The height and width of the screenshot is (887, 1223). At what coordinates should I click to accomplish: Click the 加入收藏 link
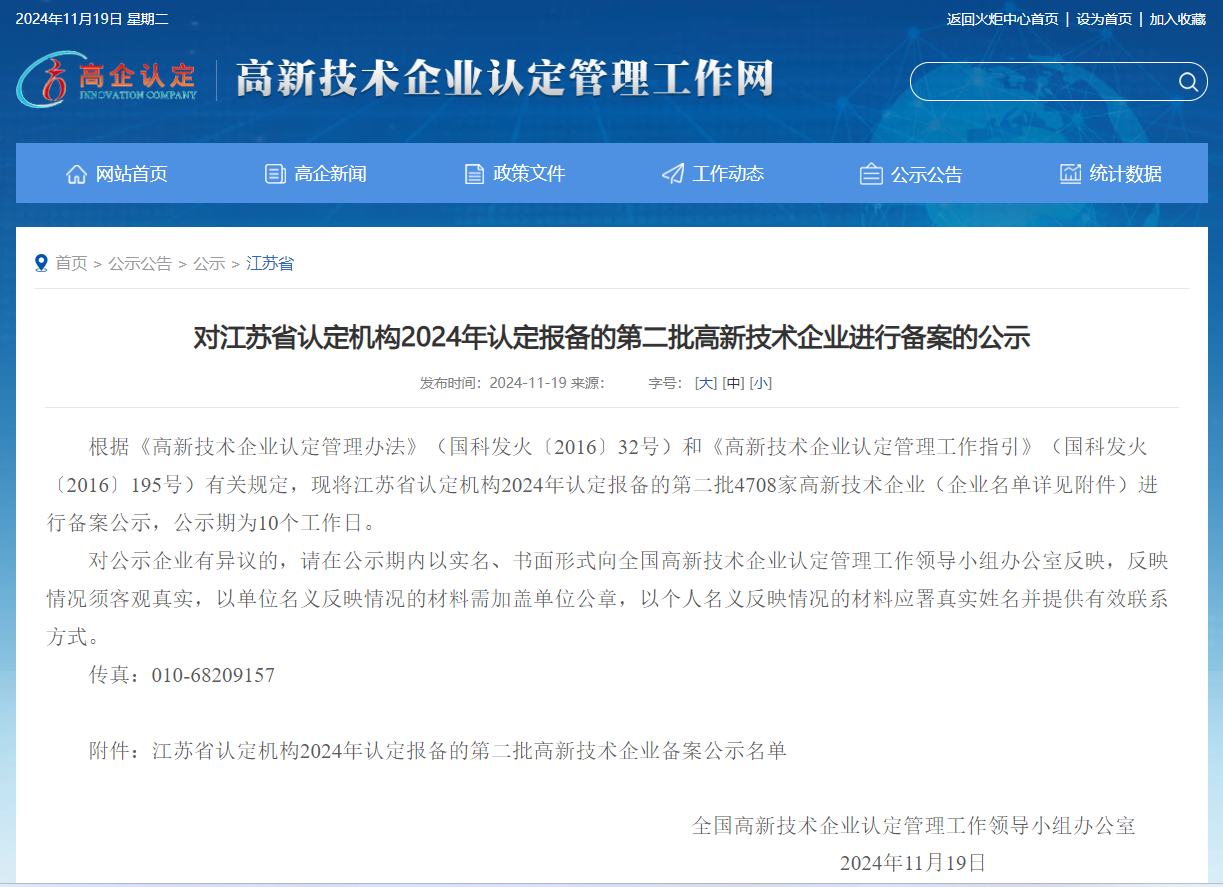point(1177,19)
